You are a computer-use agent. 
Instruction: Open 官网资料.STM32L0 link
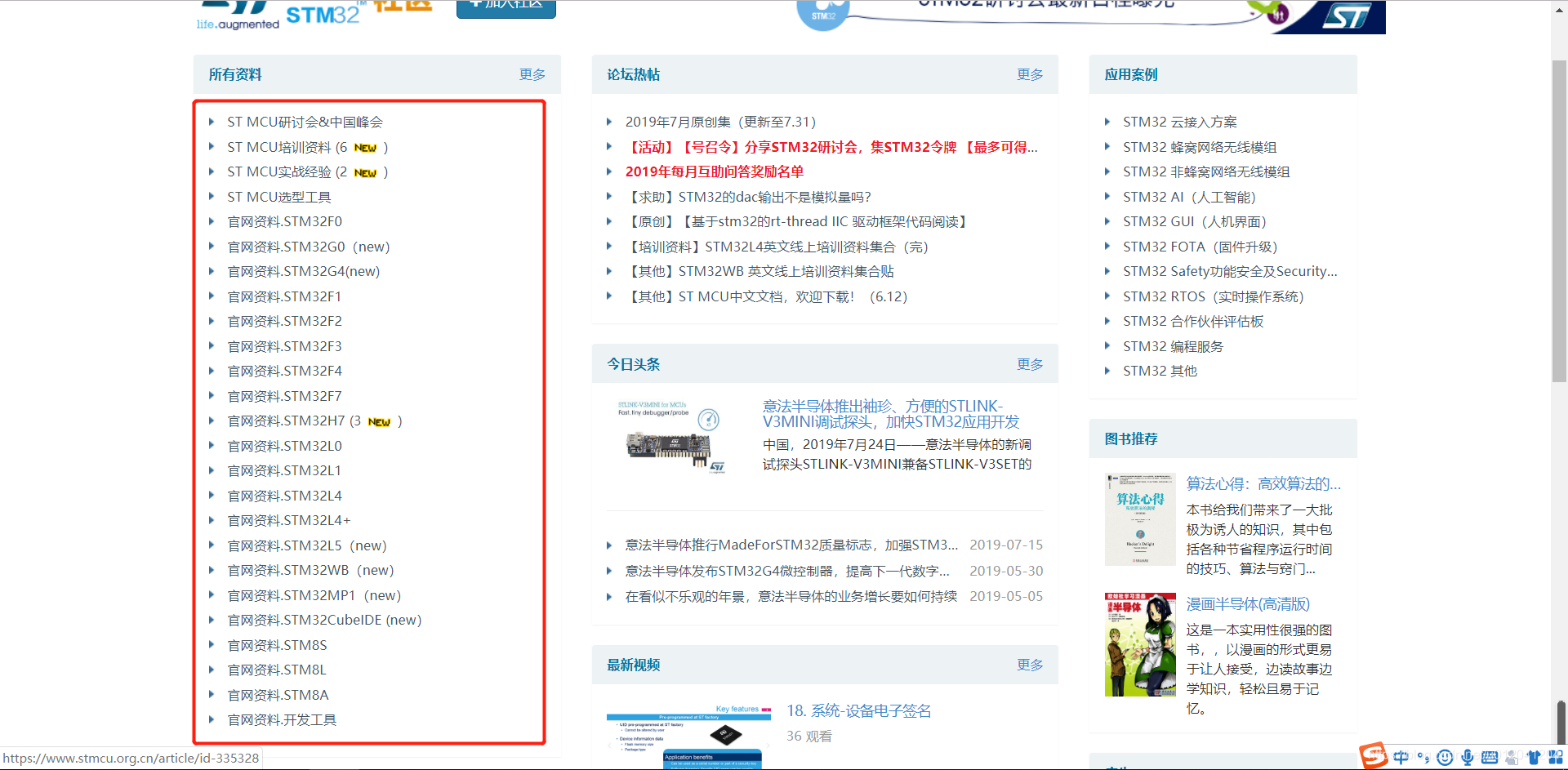coord(284,446)
